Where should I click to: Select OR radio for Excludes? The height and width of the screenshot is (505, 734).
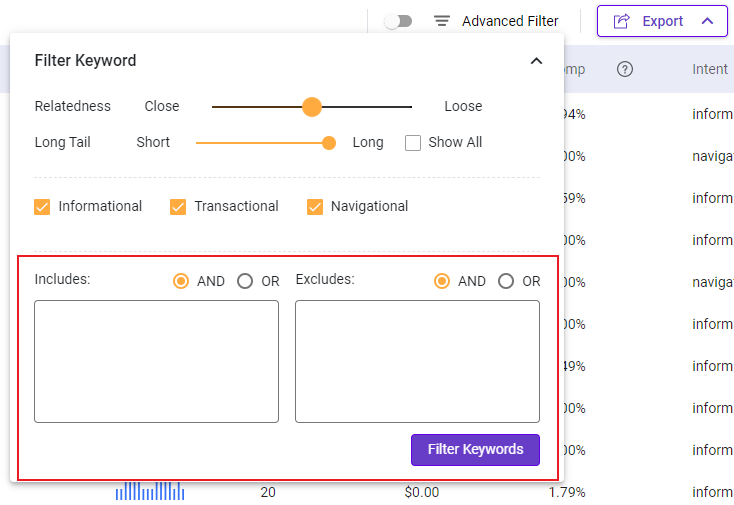point(506,281)
